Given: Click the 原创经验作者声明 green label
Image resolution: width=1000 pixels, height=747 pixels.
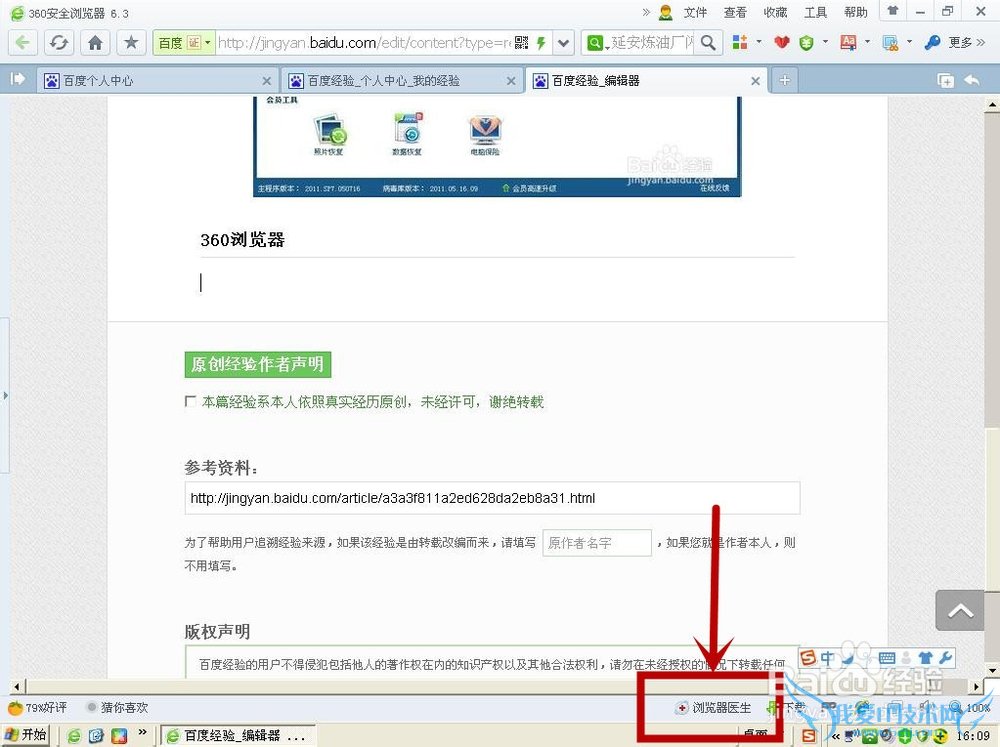Looking at the screenshot, I should tap(258, 364).
